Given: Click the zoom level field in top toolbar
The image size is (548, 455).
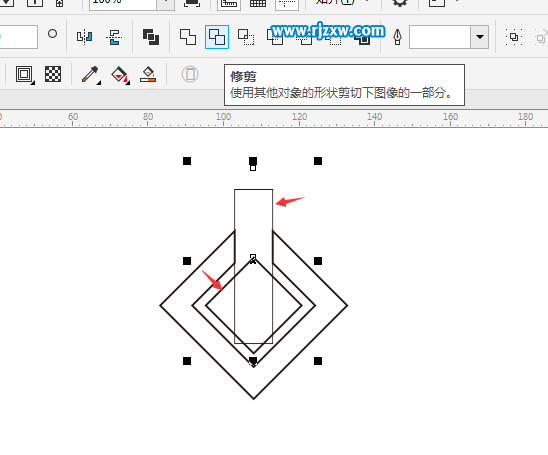Looking at the screenshot, I should (x=122, y=3).
